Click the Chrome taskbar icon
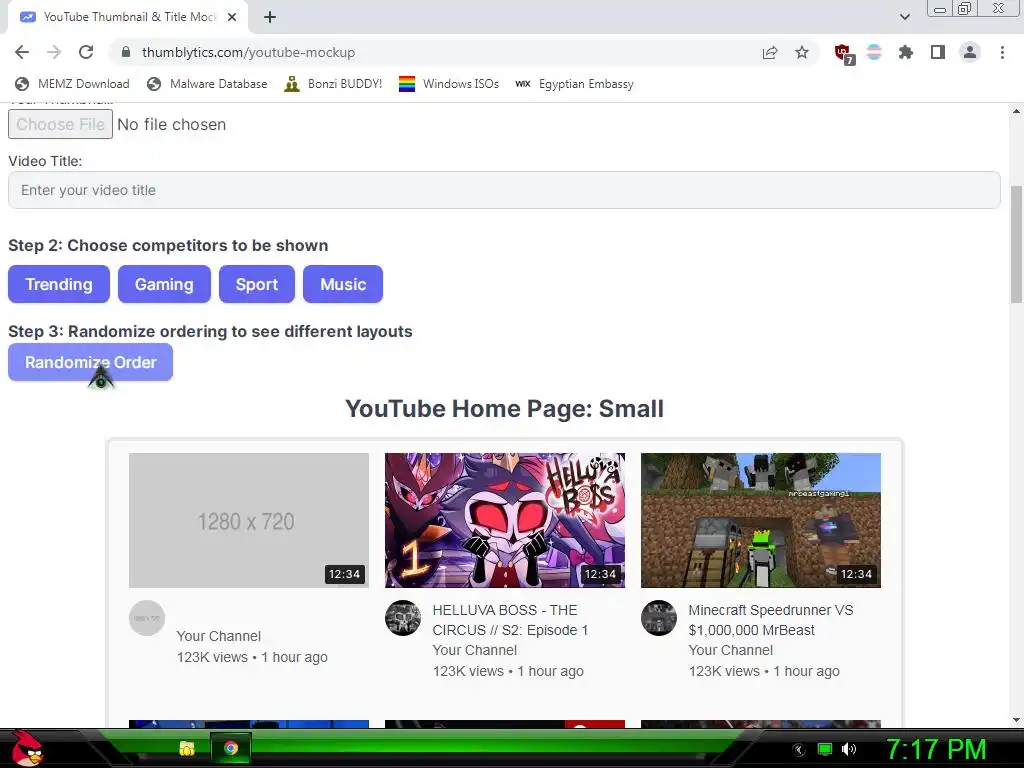This screenshot has width=1024, height=768. click(231, 748)
